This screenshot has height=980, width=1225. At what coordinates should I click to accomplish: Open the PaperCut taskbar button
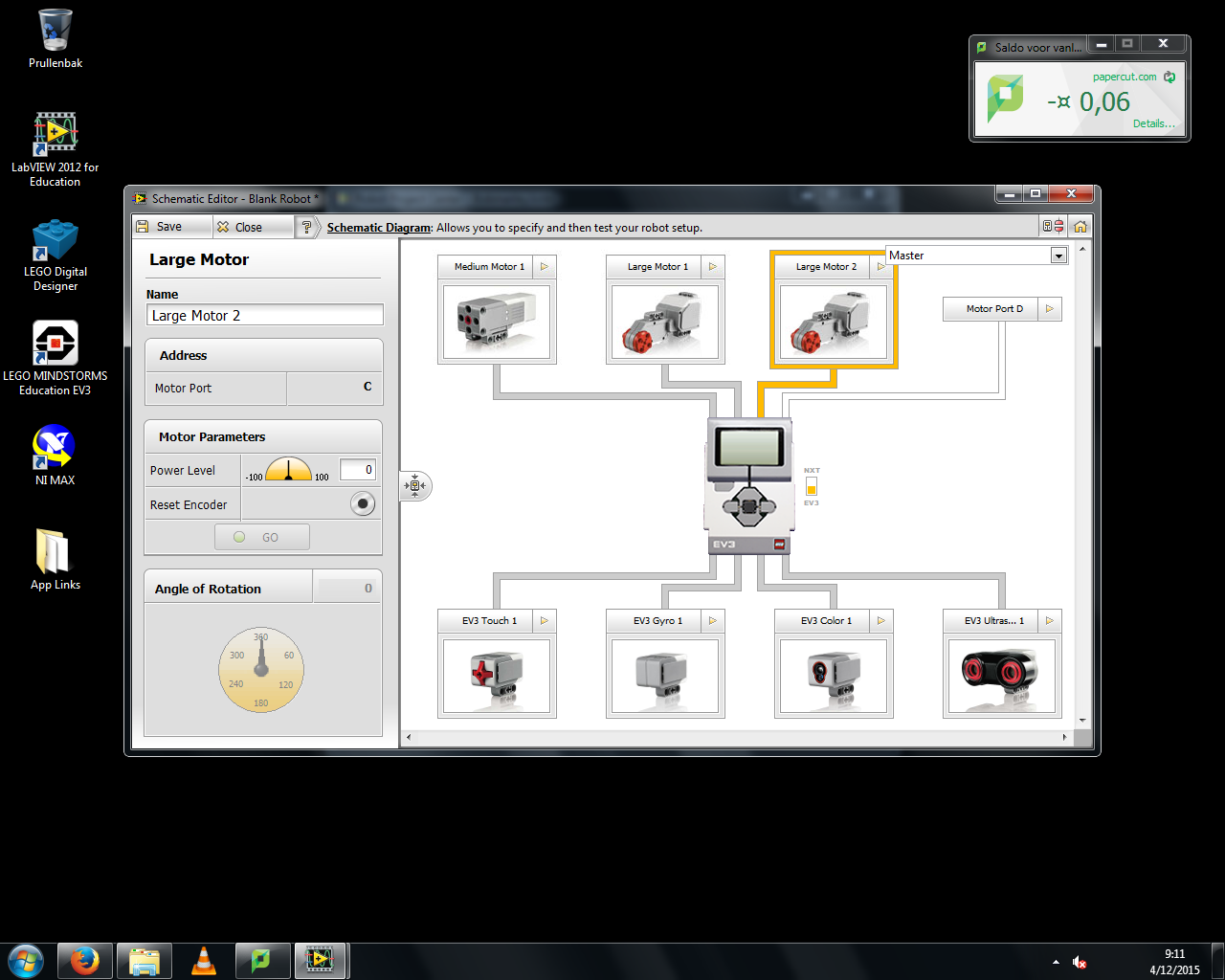[x=262, y=961]
